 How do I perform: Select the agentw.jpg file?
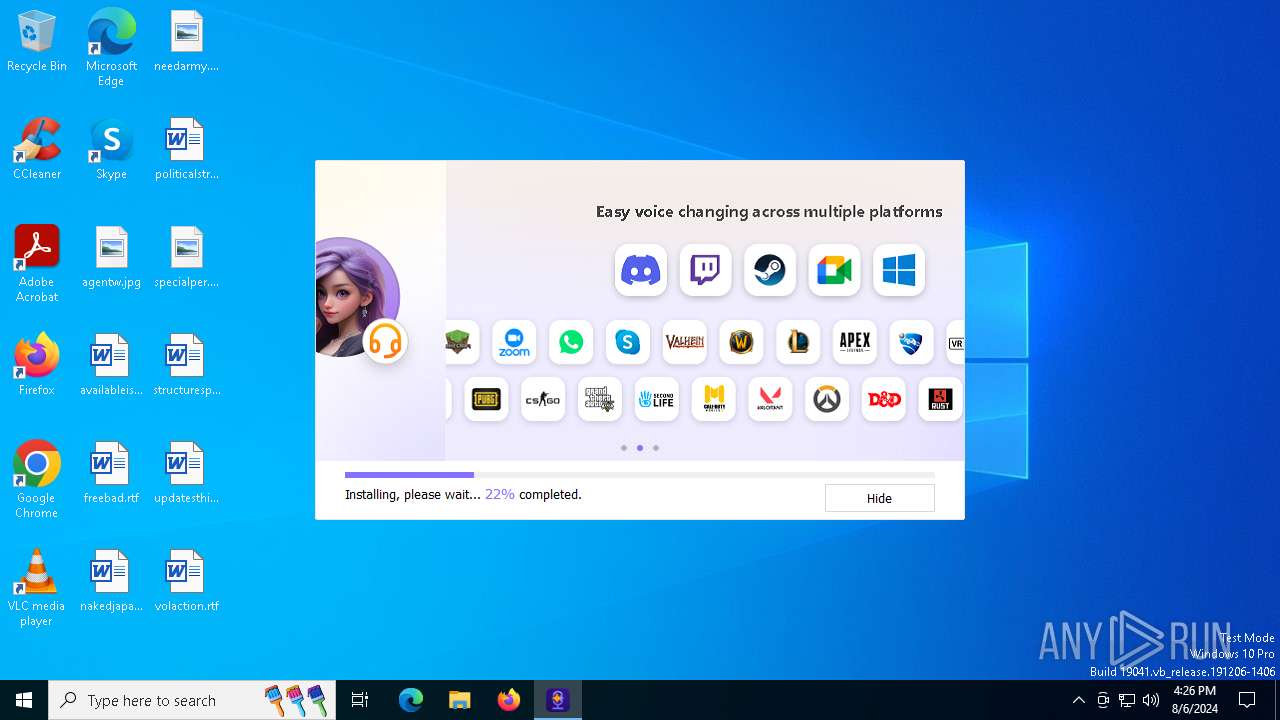coord(111,257)
